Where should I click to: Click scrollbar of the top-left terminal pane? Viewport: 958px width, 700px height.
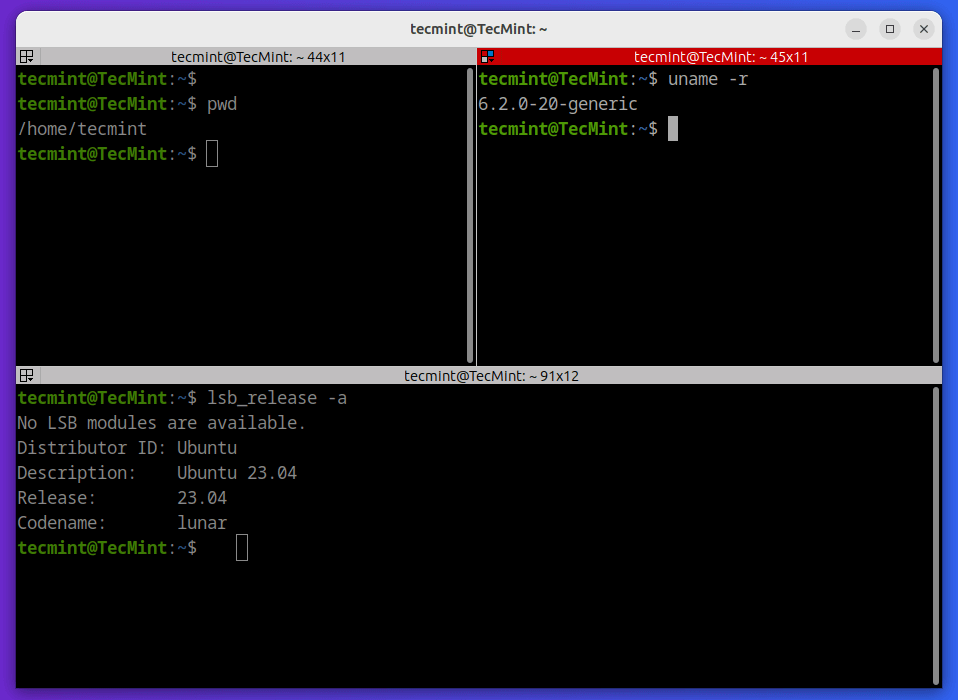[470, 215]
